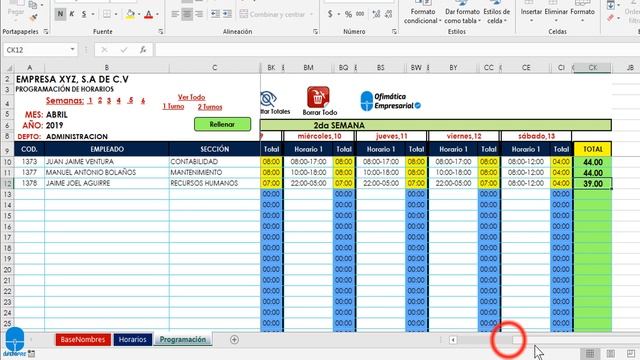Increase indent
This screenshot has height=360, width=640.
click(x=227, y=14)
